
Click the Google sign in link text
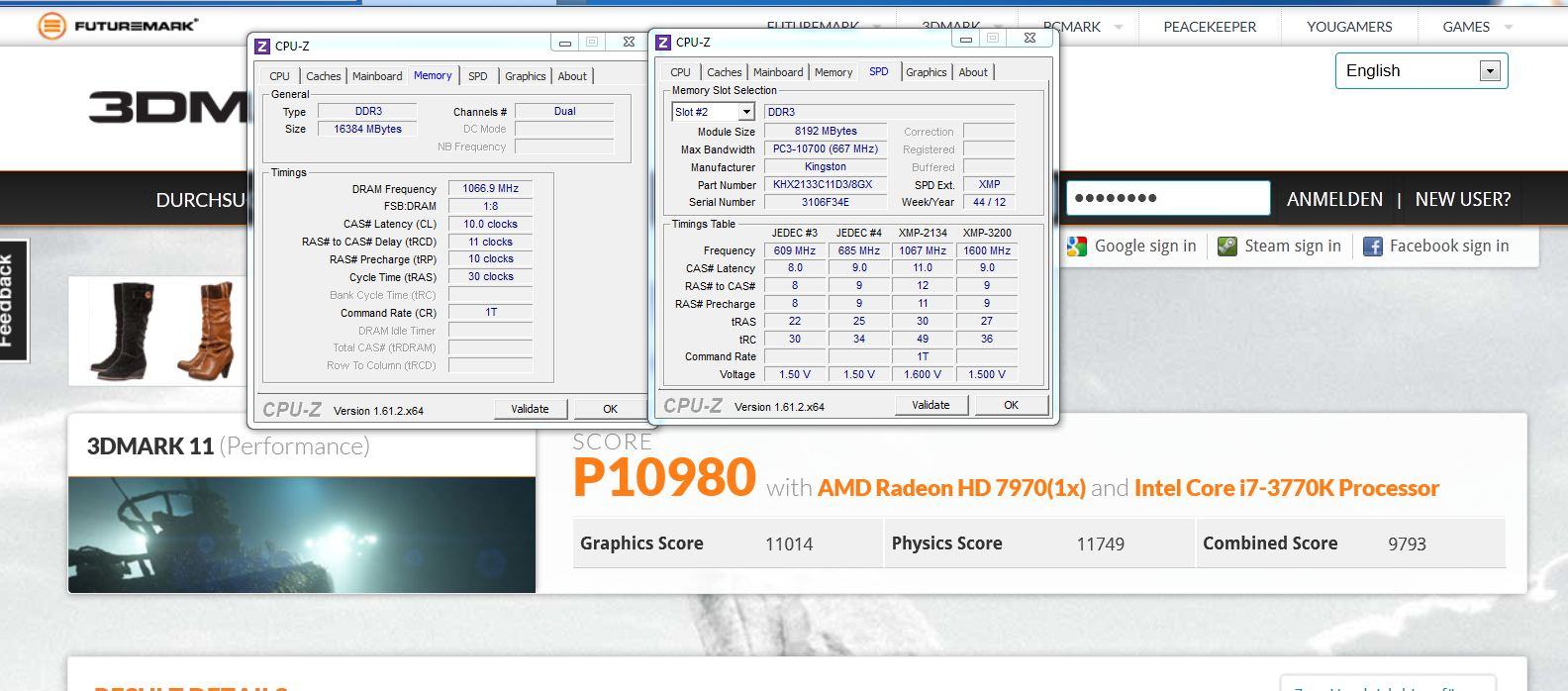[1145, 247]
